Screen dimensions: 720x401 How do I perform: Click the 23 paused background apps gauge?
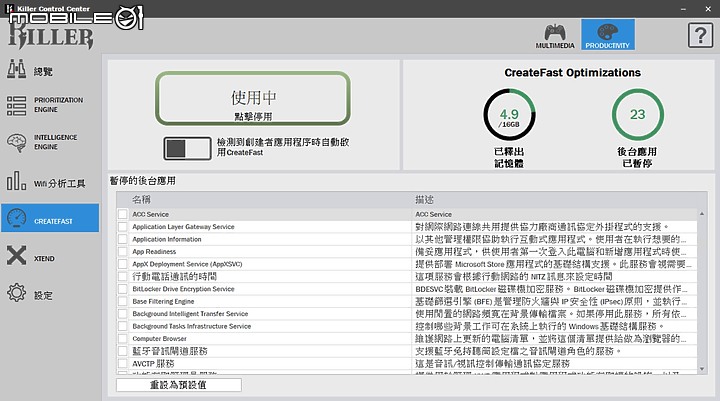coord(637,115)
